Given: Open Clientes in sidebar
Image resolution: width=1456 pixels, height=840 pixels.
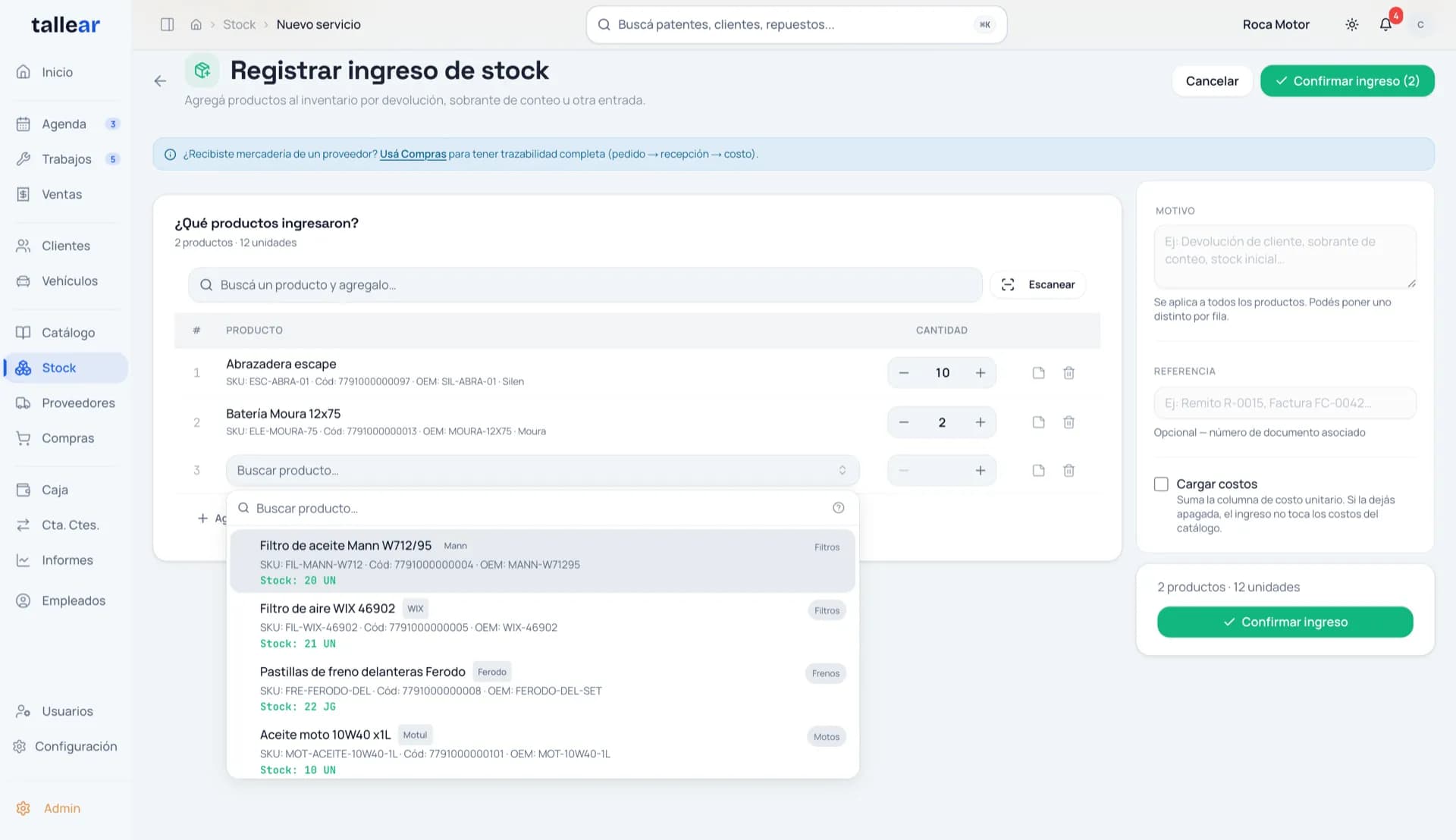Looking at the screenshot, I should (x=65, y=246).
